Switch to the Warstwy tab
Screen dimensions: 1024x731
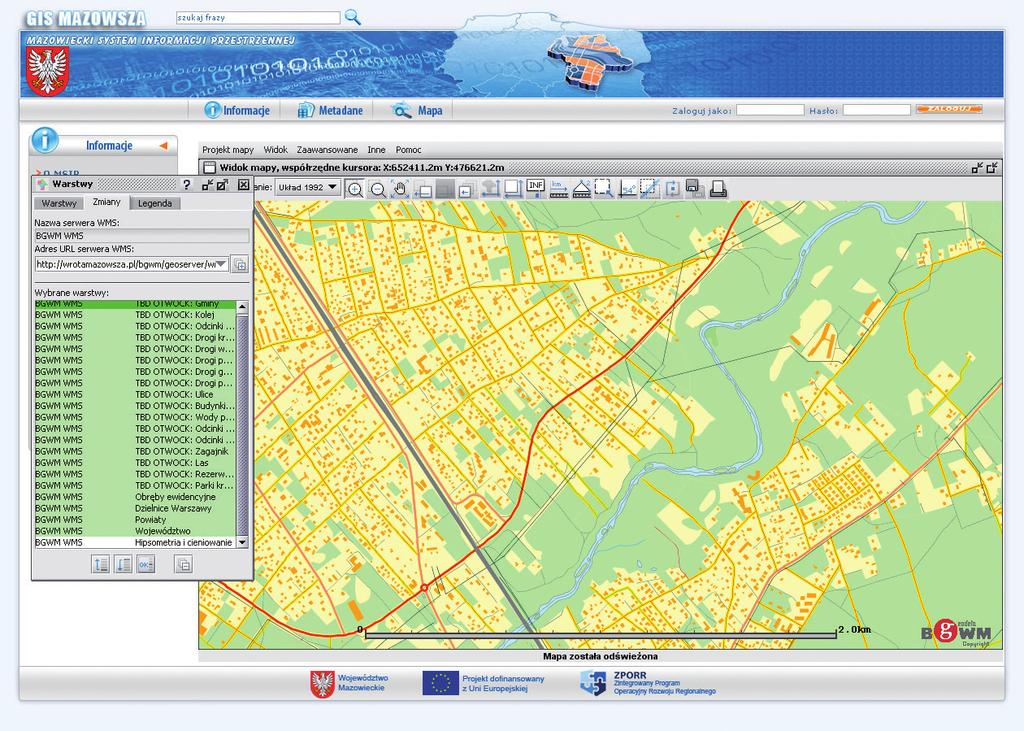tap(59, 203)
